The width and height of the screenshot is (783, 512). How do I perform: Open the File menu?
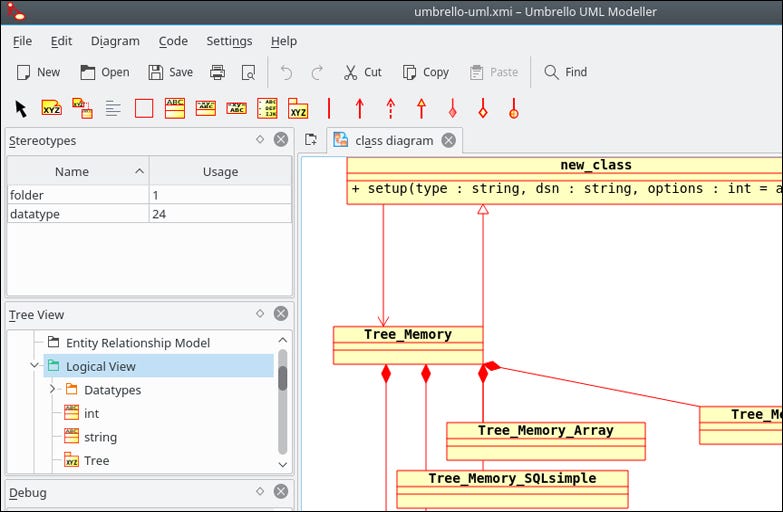tap(22, 41)
